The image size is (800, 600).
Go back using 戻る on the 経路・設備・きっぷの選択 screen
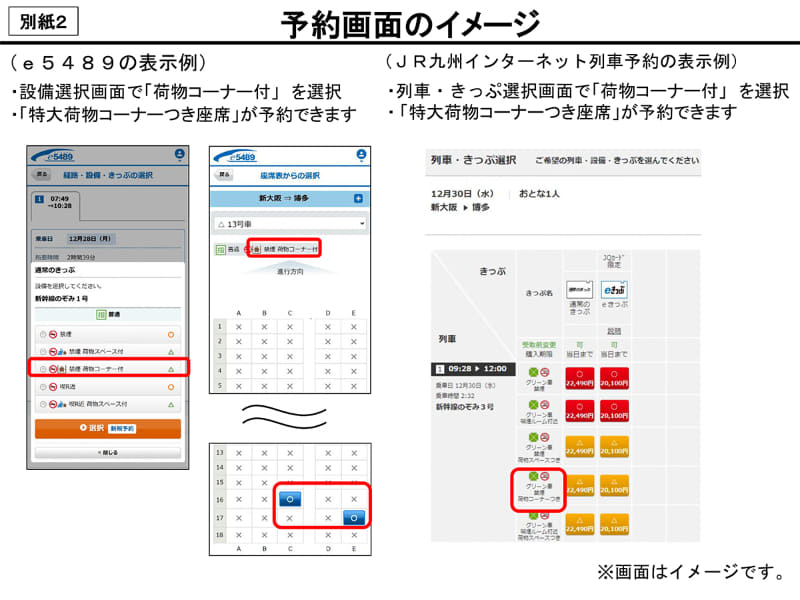coord(42,174)
